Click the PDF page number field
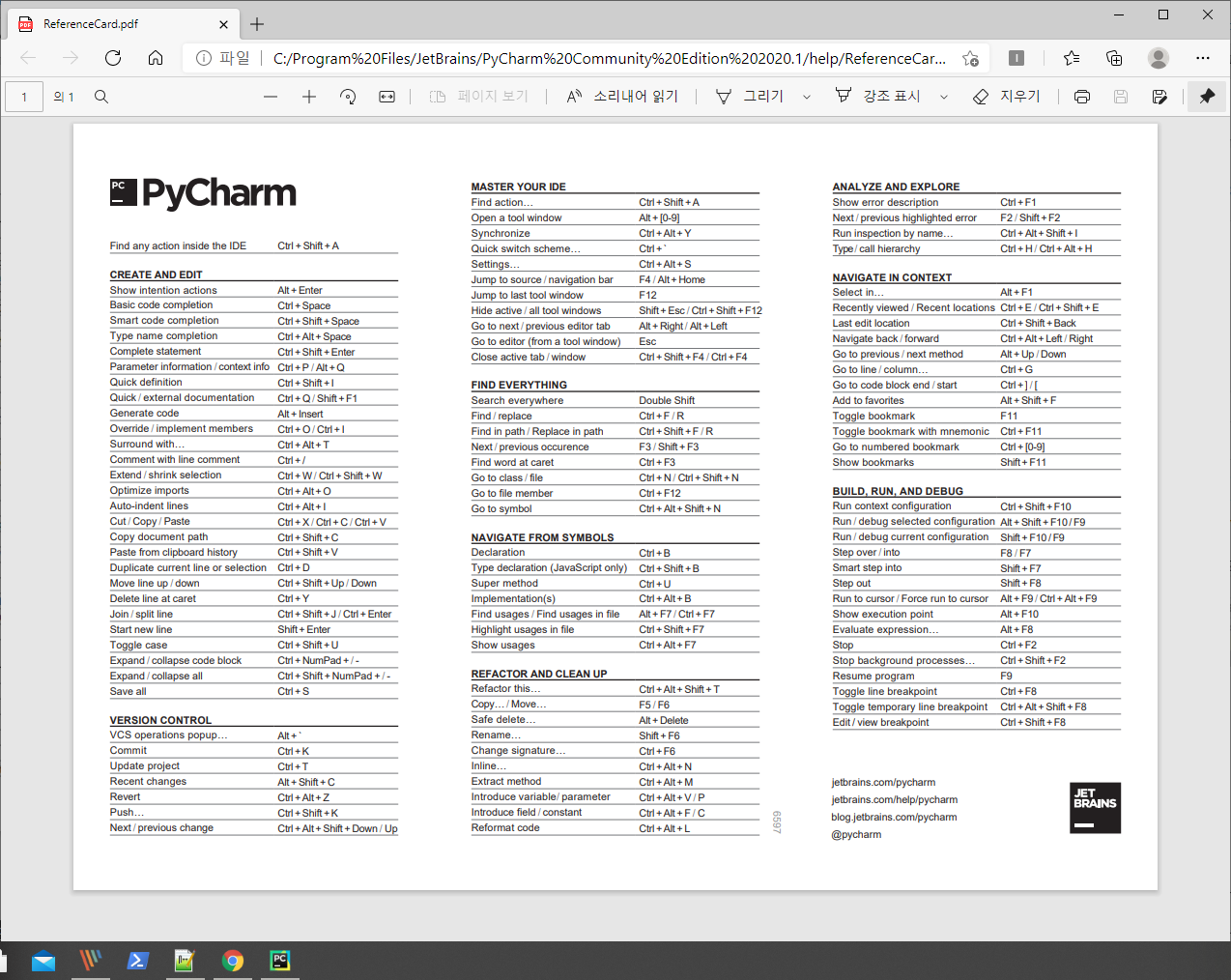 [x=24, y=97]
